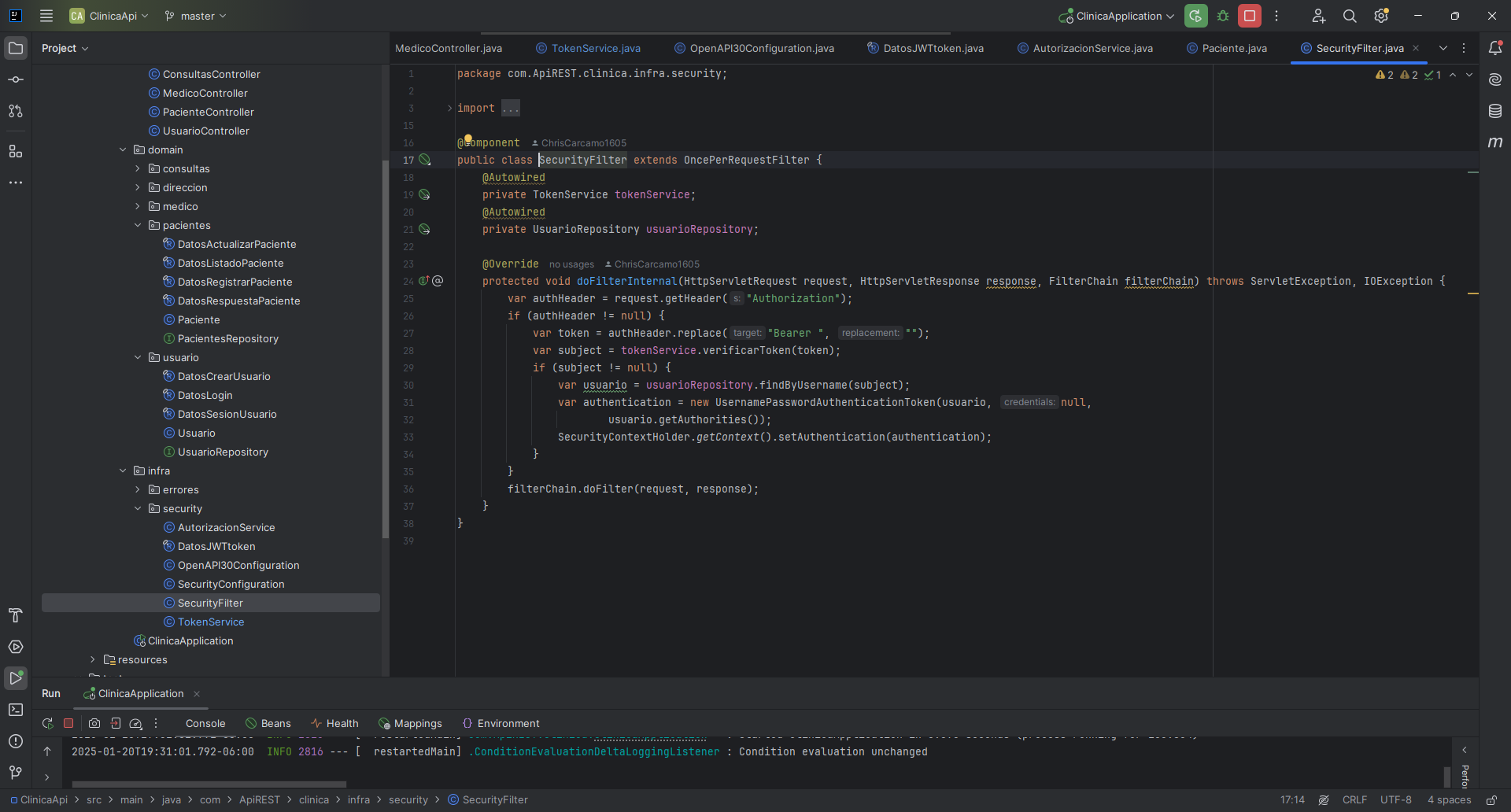Click the UTF-8 encoding setting
The width and height of the screenshot is (1511, 812).
pos(1396,800)
